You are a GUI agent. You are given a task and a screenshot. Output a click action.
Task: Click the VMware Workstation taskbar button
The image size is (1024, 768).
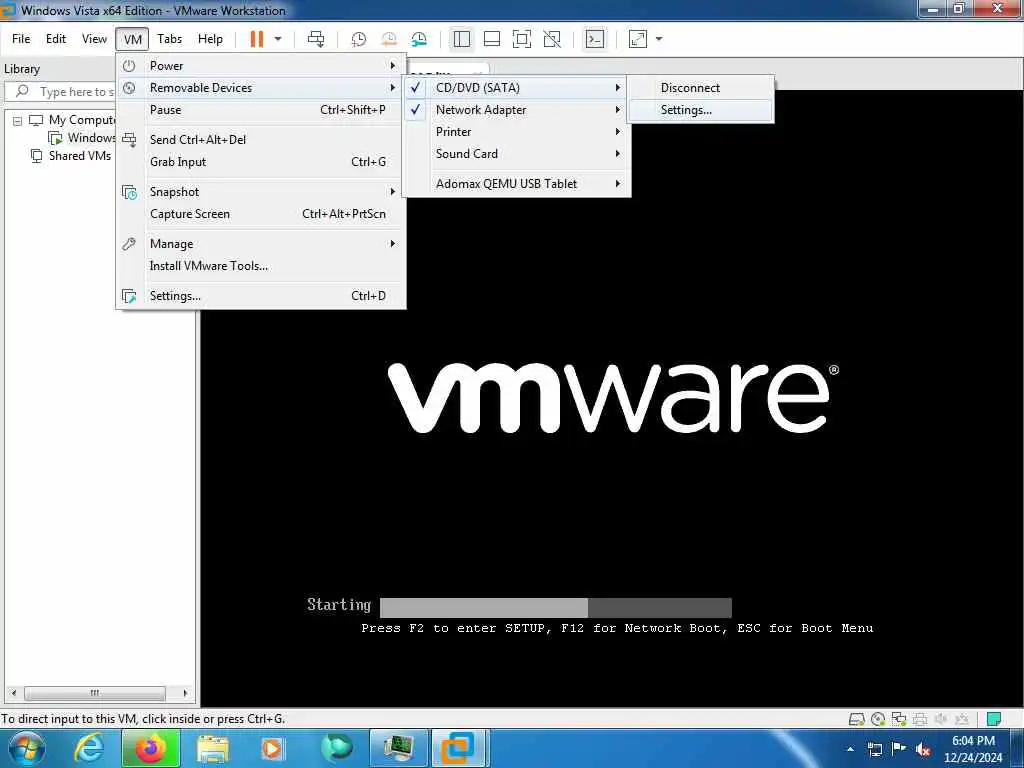coord(458,748)
